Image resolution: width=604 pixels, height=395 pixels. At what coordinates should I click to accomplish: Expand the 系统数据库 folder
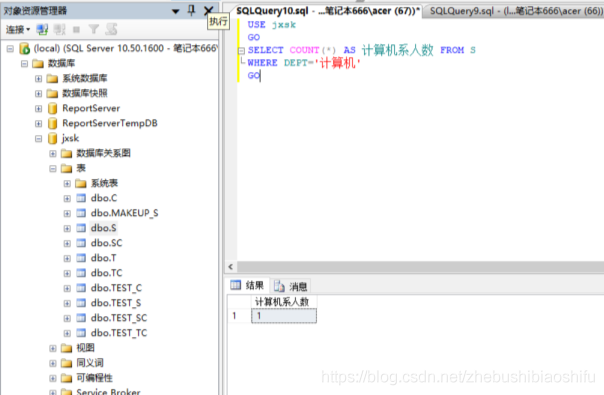click(x=39, y=79)
